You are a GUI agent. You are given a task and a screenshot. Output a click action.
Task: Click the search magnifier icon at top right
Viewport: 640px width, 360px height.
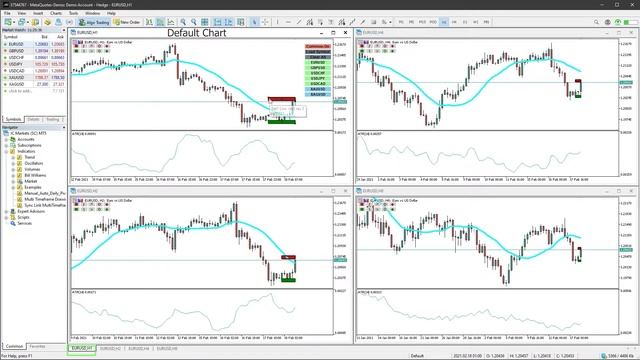[x=596, y=22]
